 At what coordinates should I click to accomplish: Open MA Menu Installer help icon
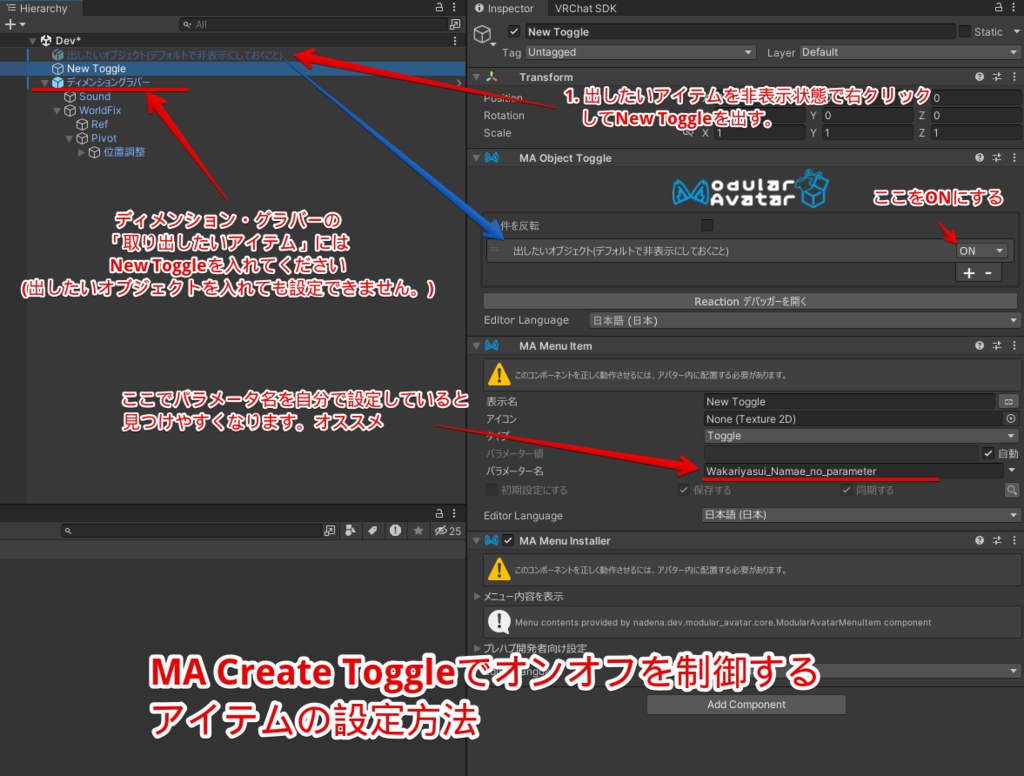[x=979, y=540]
